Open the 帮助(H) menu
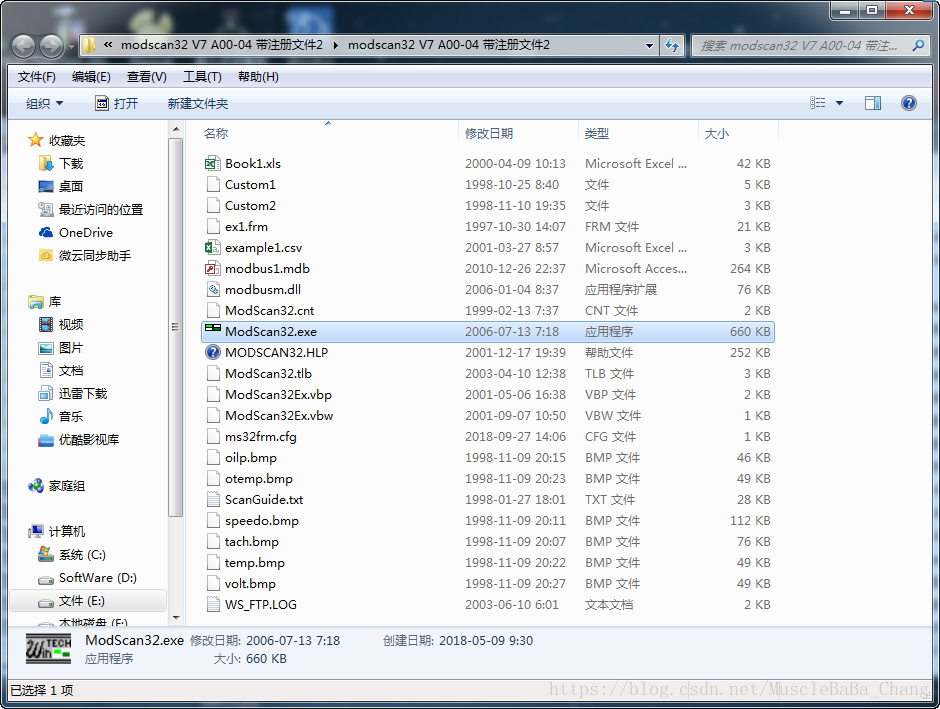940x709 pixels. tap(258, 77)
